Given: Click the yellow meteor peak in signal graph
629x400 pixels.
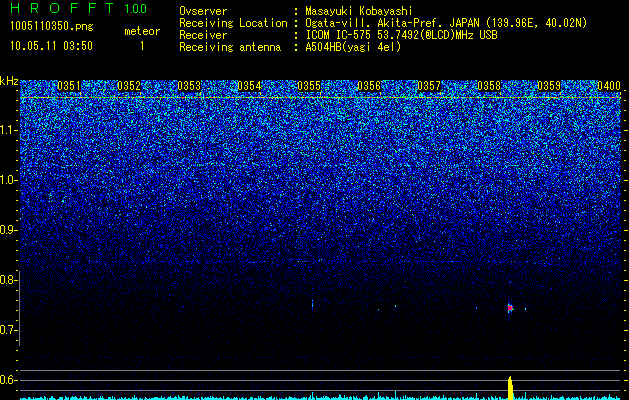Looking at the screenshot, I should click(510, 388).
